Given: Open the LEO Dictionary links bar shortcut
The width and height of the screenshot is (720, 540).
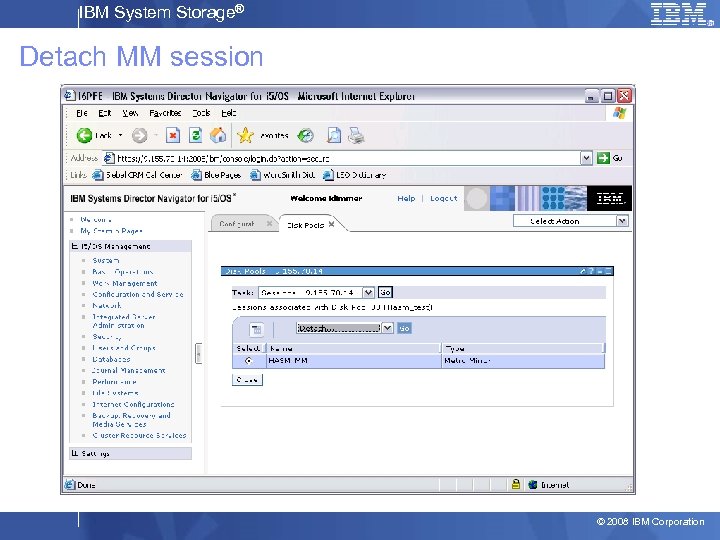Looking at the screenshot, I should point(354,175).
